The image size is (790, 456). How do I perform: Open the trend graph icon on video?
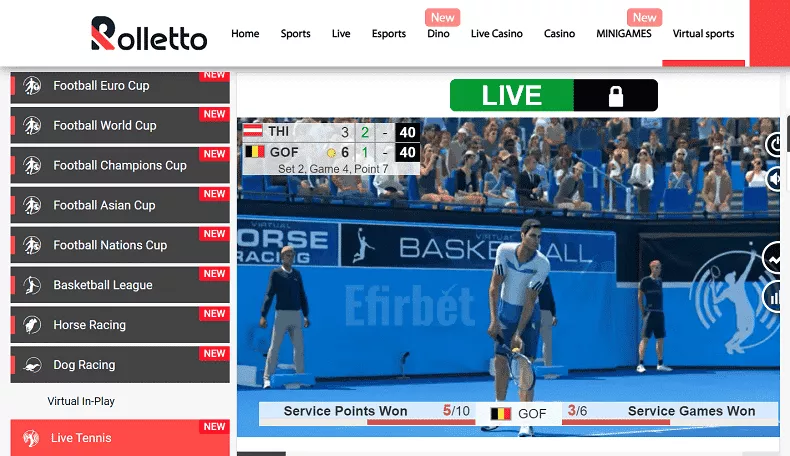click(776, 259)
